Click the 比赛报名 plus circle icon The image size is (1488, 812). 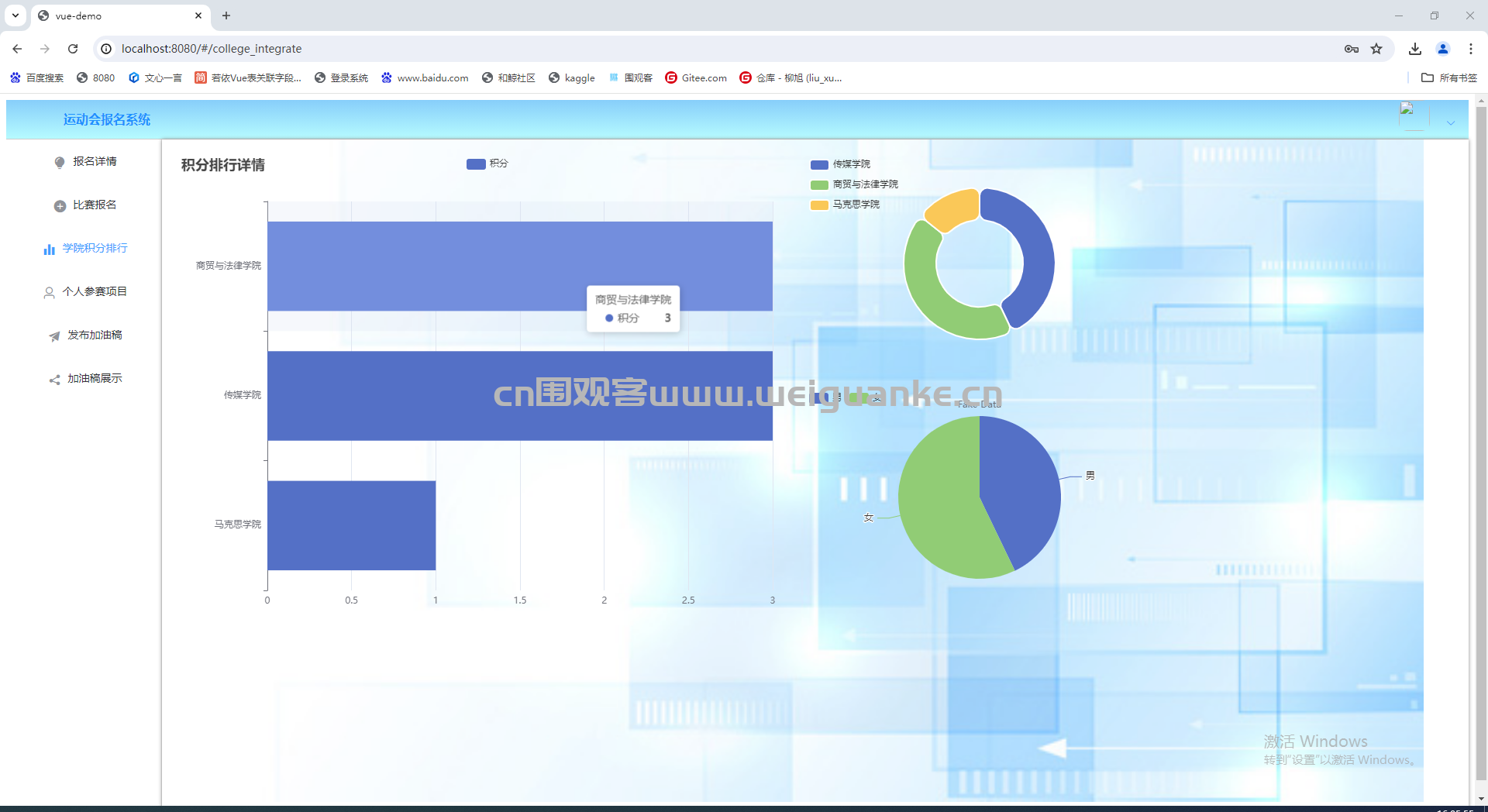60,205
